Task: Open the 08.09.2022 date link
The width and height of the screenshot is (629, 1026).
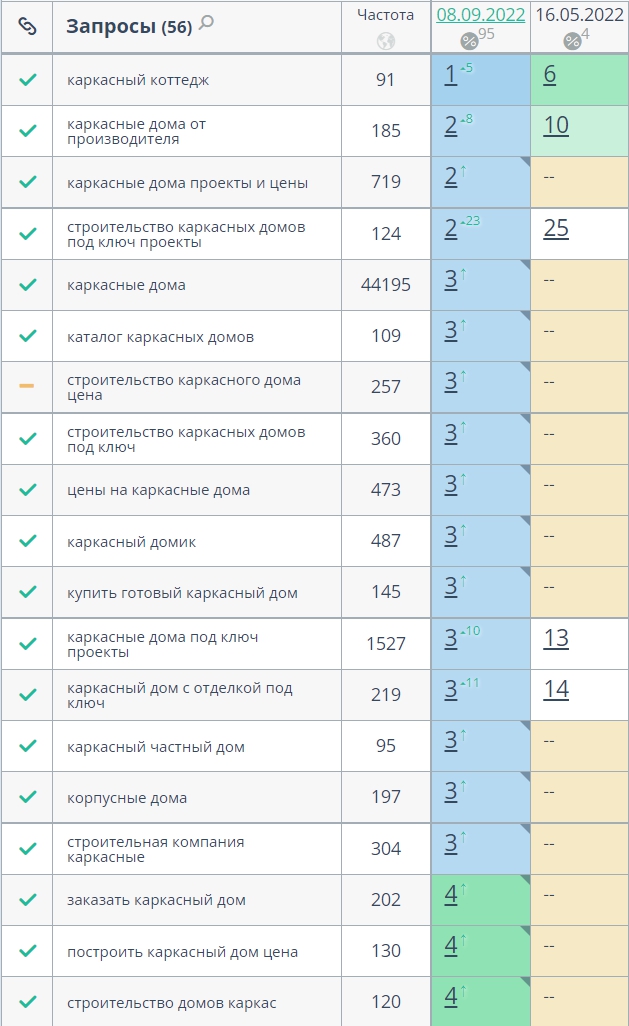Action: (x=480, y=15)
